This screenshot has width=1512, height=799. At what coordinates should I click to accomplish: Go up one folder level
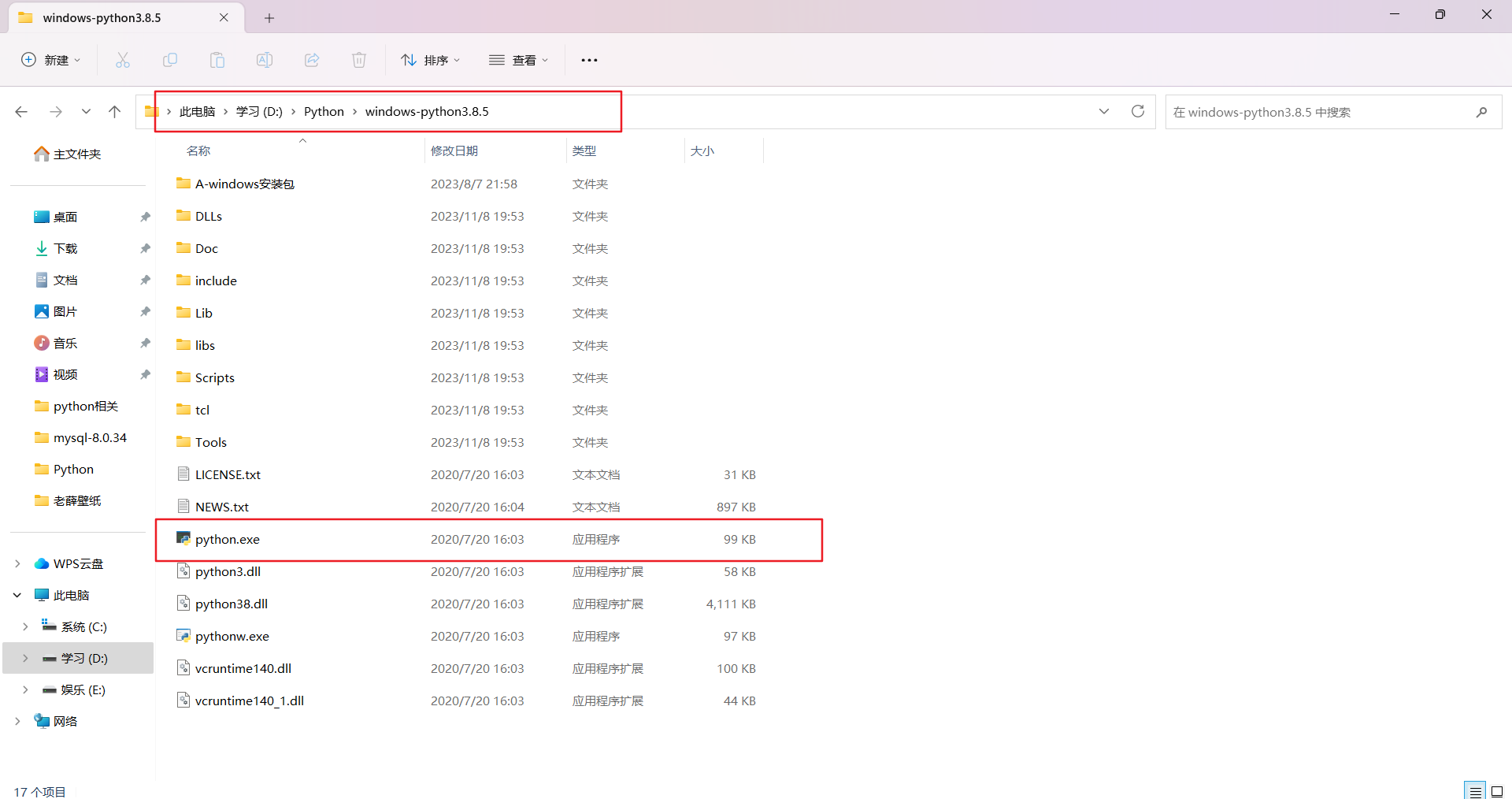(x=115, y=112)
